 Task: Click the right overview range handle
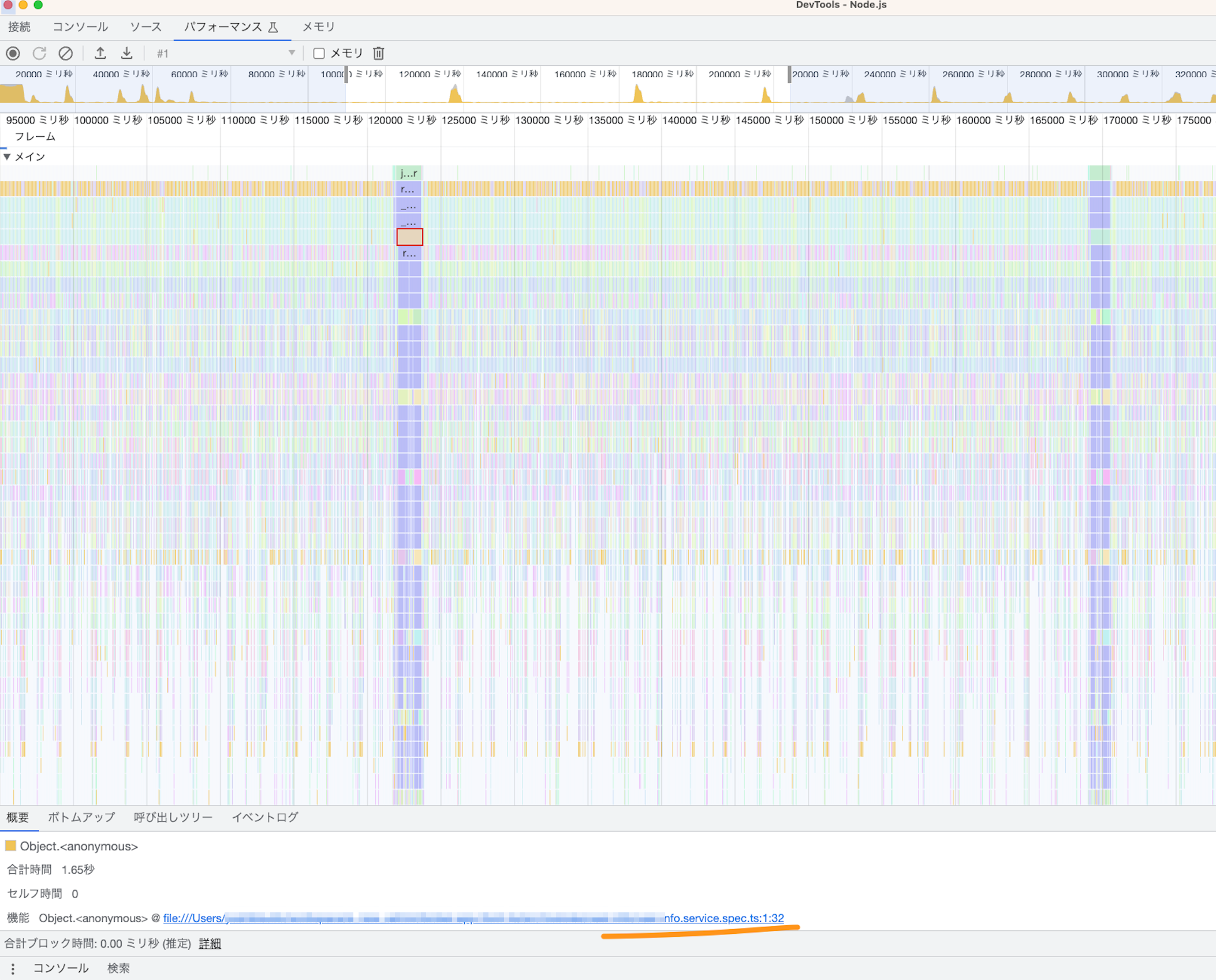click(789, 74)
